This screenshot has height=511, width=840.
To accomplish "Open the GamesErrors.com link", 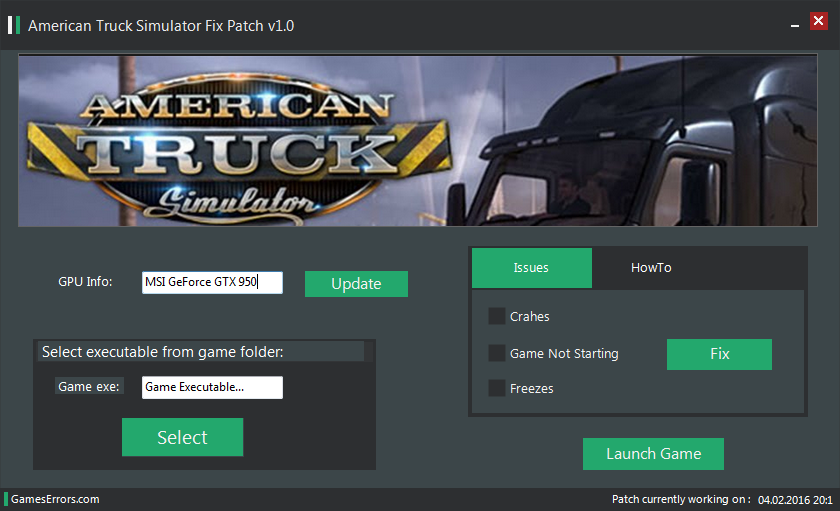I will point(55,499).
